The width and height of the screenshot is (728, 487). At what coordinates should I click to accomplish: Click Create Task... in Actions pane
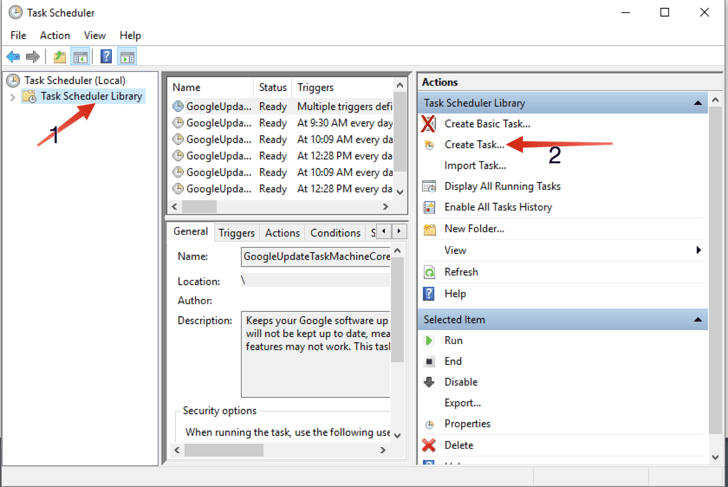tap(474, 144)
